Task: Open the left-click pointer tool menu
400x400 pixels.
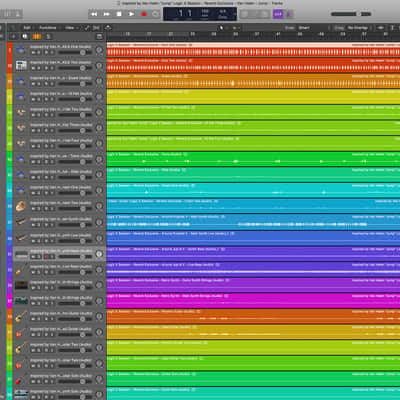Action: [x=221, y=28]
